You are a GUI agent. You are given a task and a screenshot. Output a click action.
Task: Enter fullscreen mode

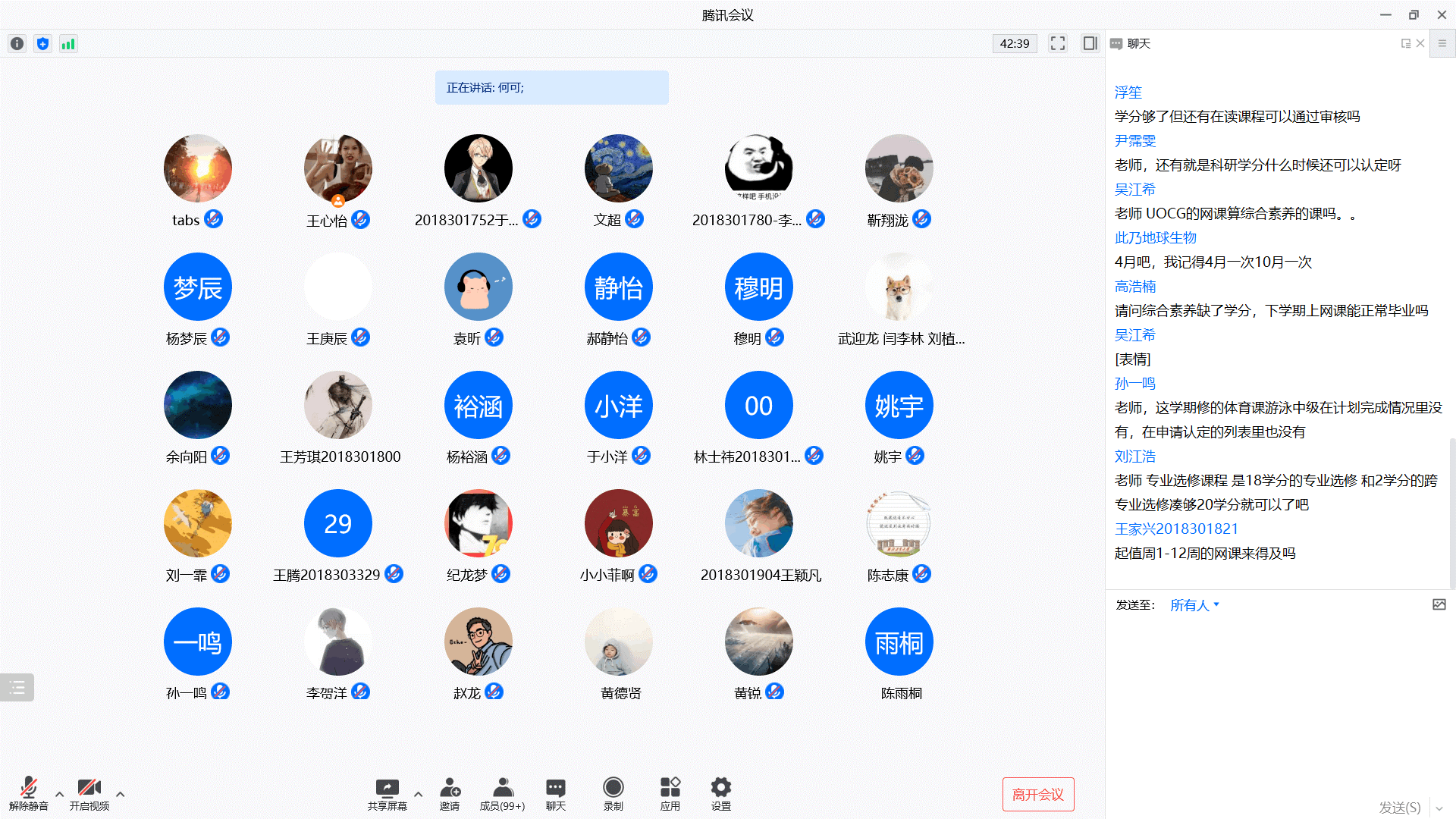[1058, 43]
